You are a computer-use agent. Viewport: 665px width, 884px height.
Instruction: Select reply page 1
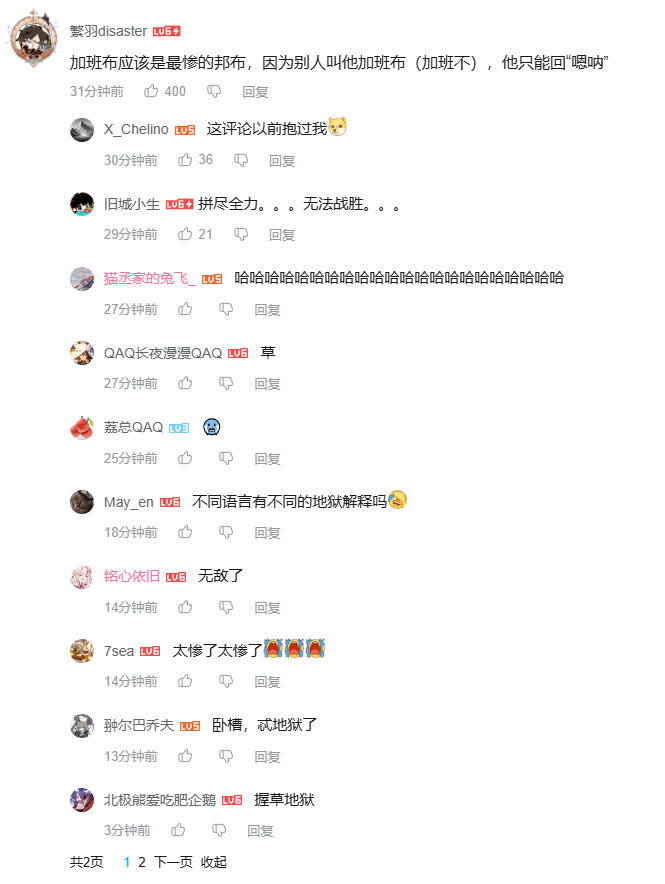(x=127, y=862)
